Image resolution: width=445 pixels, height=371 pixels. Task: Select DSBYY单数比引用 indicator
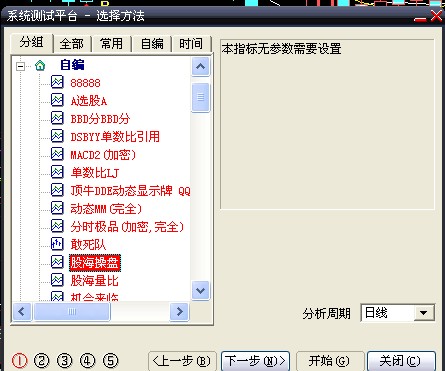(115, 137)
